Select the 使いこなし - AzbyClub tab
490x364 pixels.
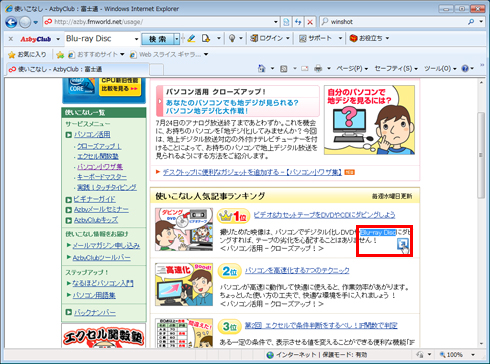point(77,69)
